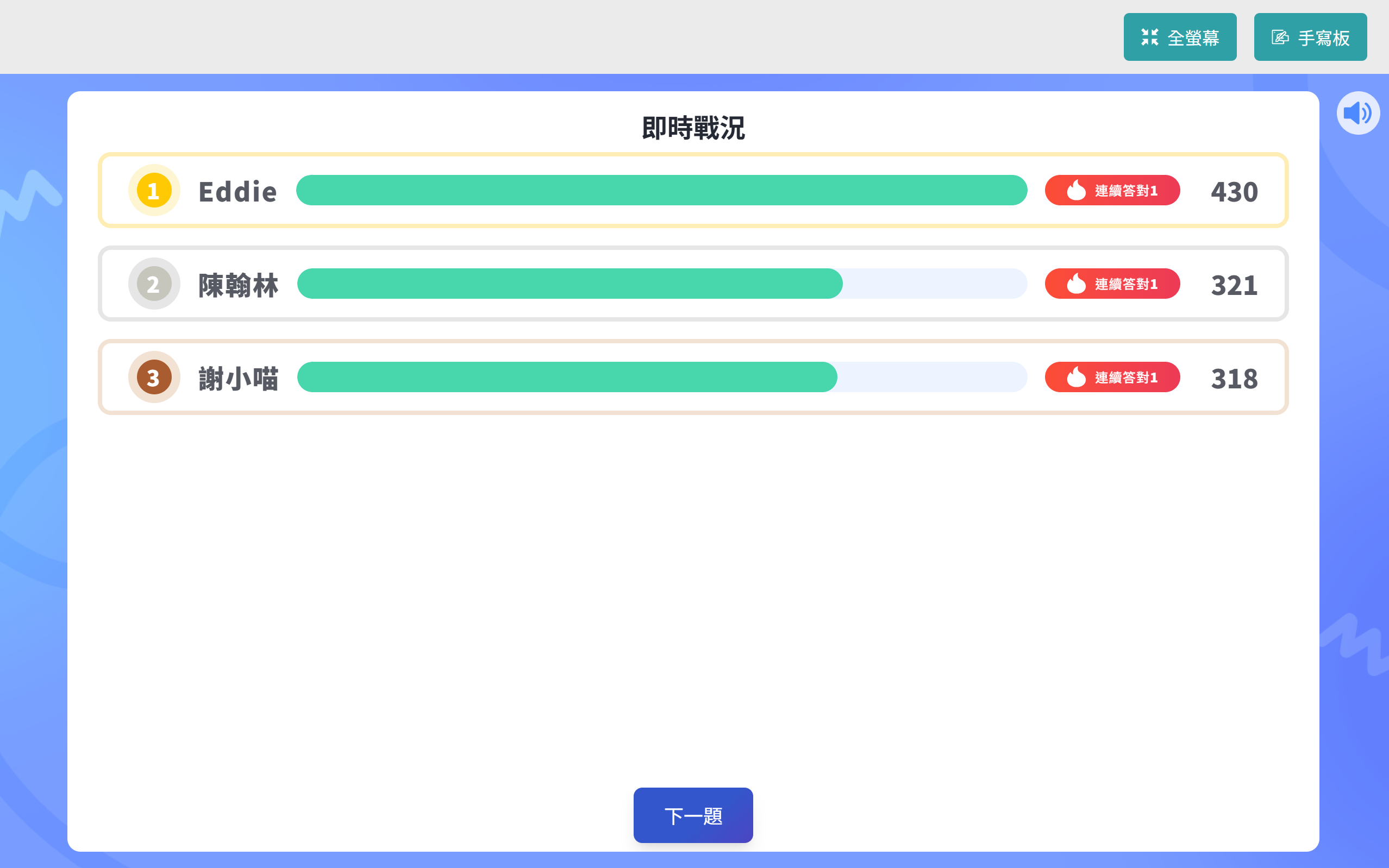1389x868 pixels.
Task: Open the 手寫板 handwriting board
Action: [1310, 37]
